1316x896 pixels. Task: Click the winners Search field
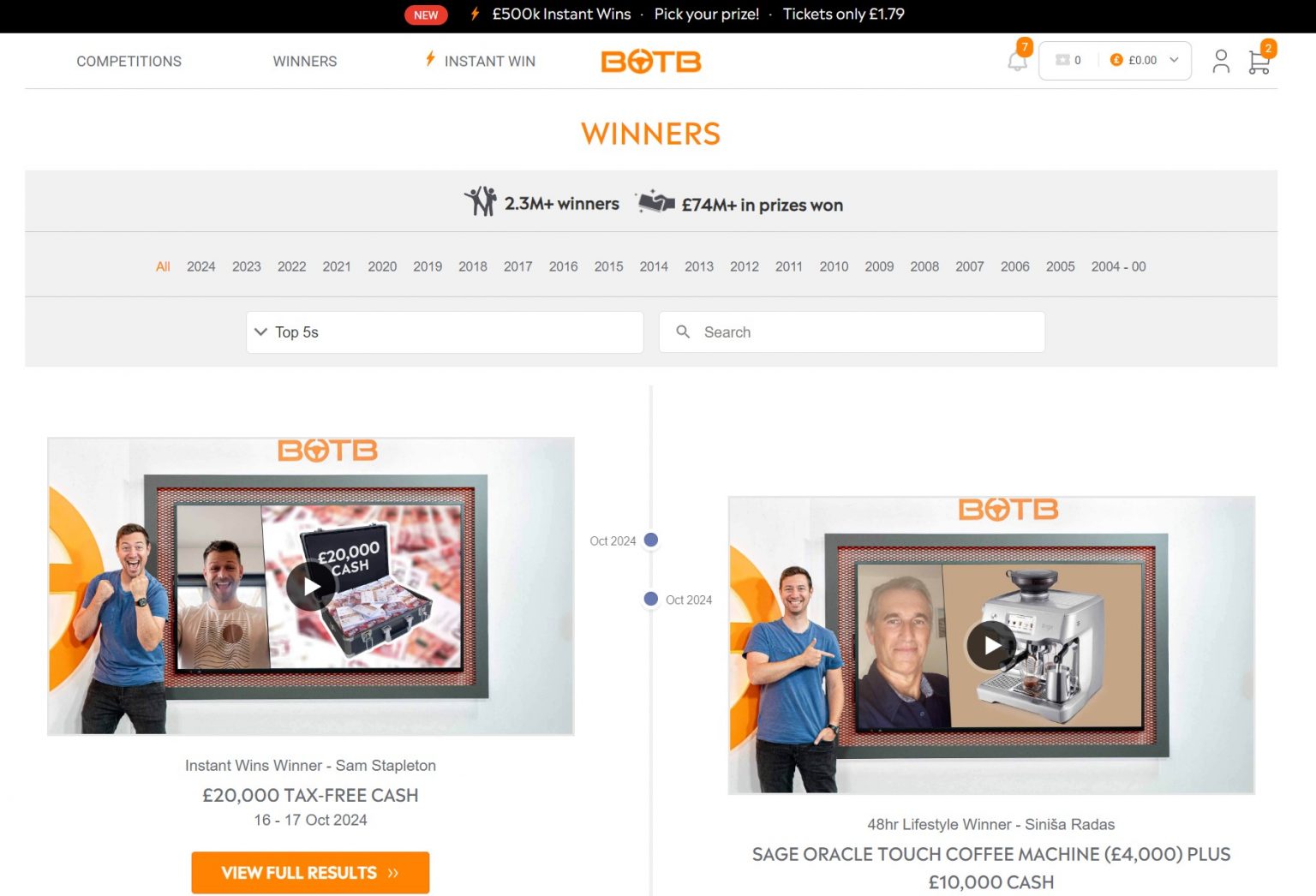click(865, 332)
